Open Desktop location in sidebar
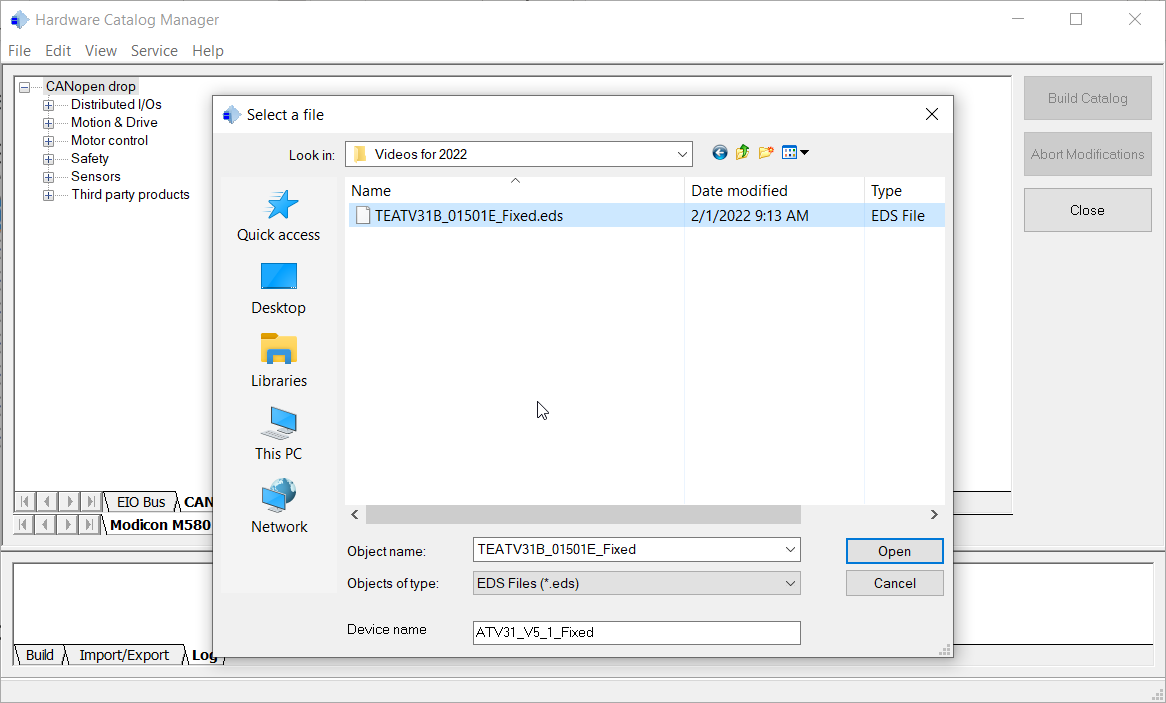This screenshot has height=703, width=1166. pyautogui.click(x=279, y=289)
